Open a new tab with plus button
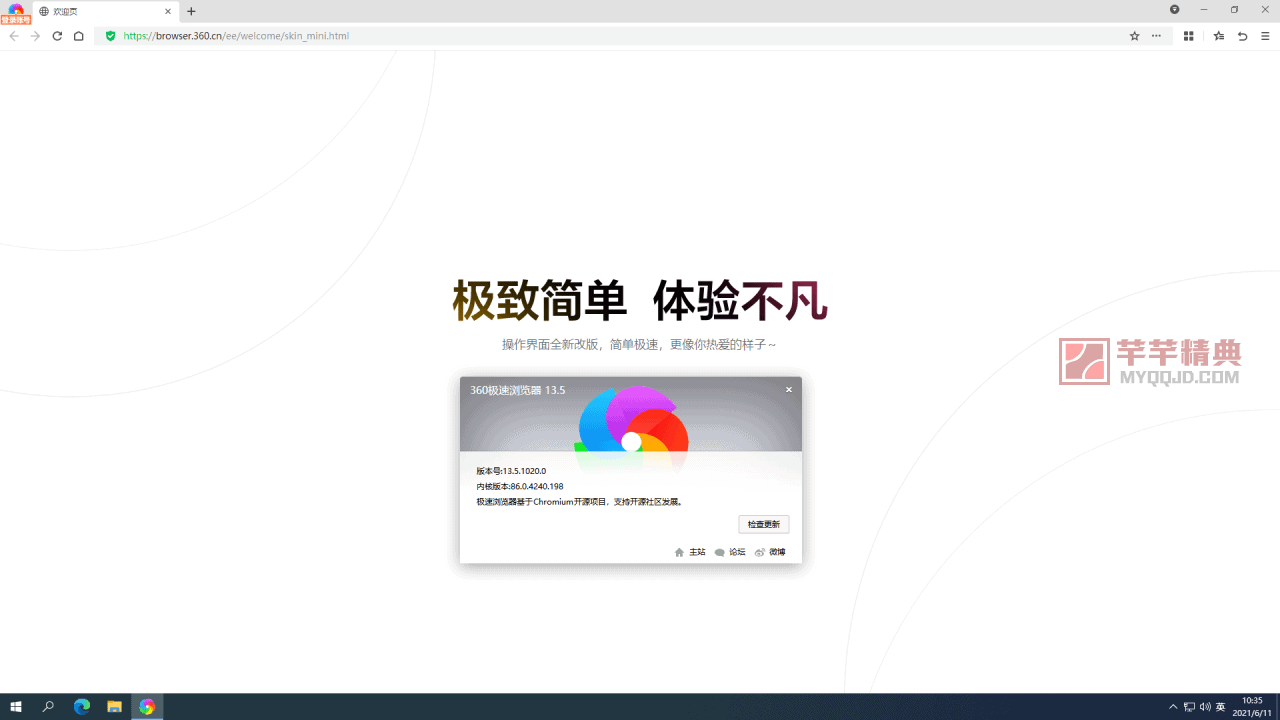 pyautogui.click(x=191, y=12)
